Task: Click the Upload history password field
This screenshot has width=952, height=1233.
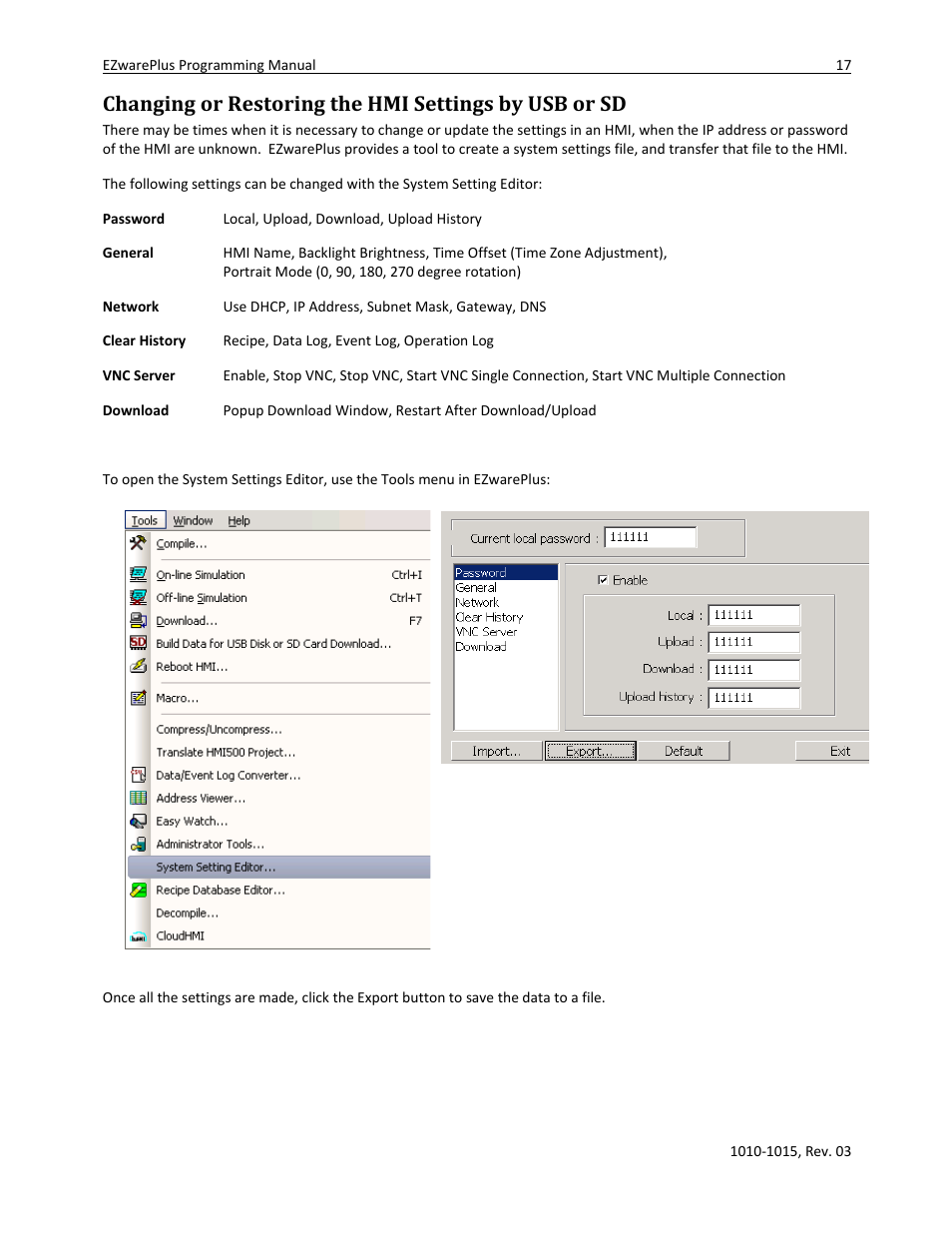Action: (754, 698)
